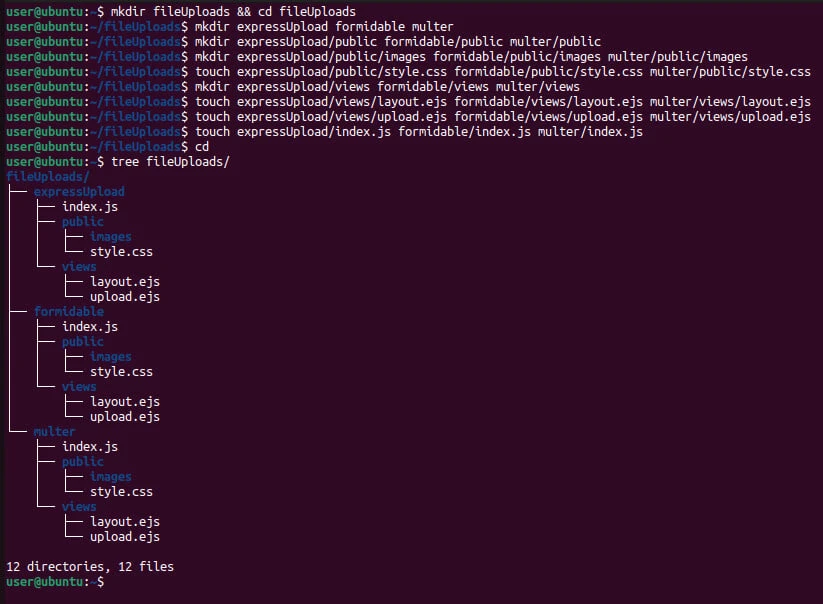Select the views folder inside multer
The width and height of the screenshot is (823, 604).
(x=79, y=506)
